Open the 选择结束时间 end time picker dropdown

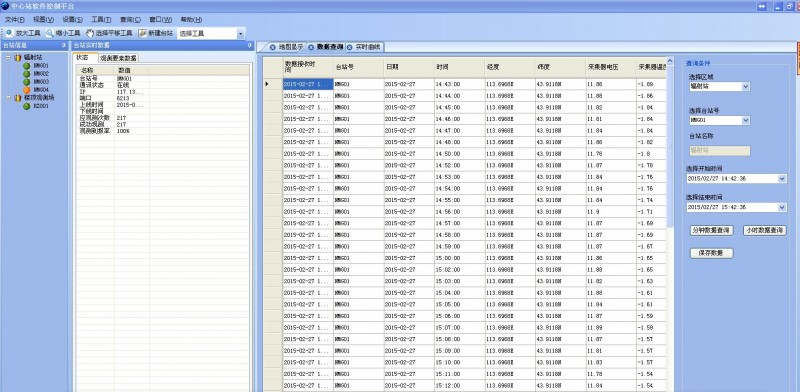coord(782,207)
